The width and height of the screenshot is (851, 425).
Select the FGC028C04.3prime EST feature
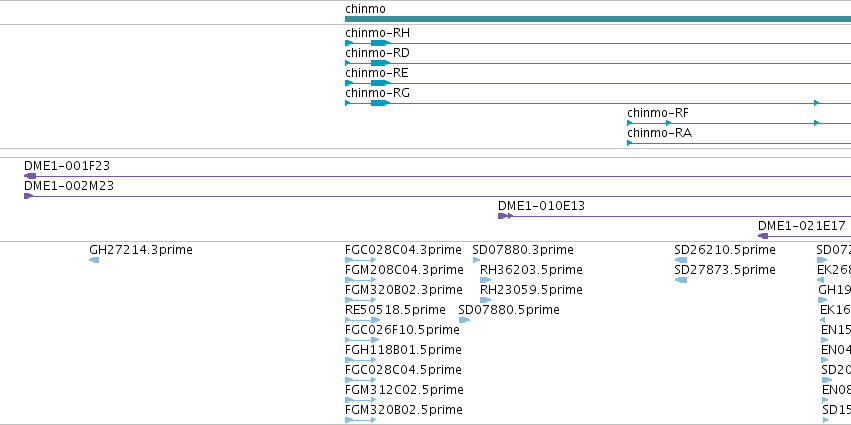point(360,260)
